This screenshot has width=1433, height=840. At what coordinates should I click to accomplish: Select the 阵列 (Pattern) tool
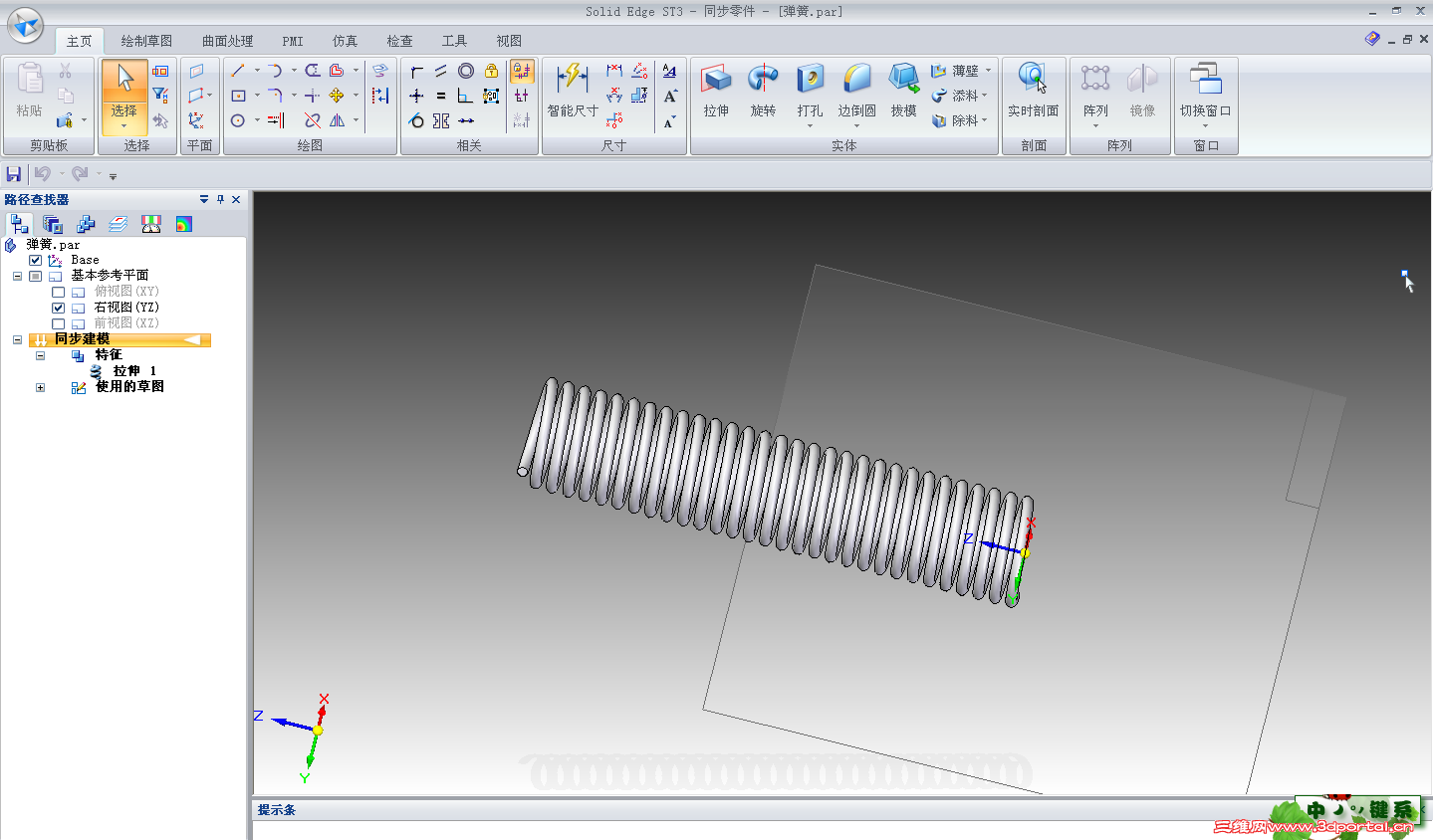pos(1095,95)
